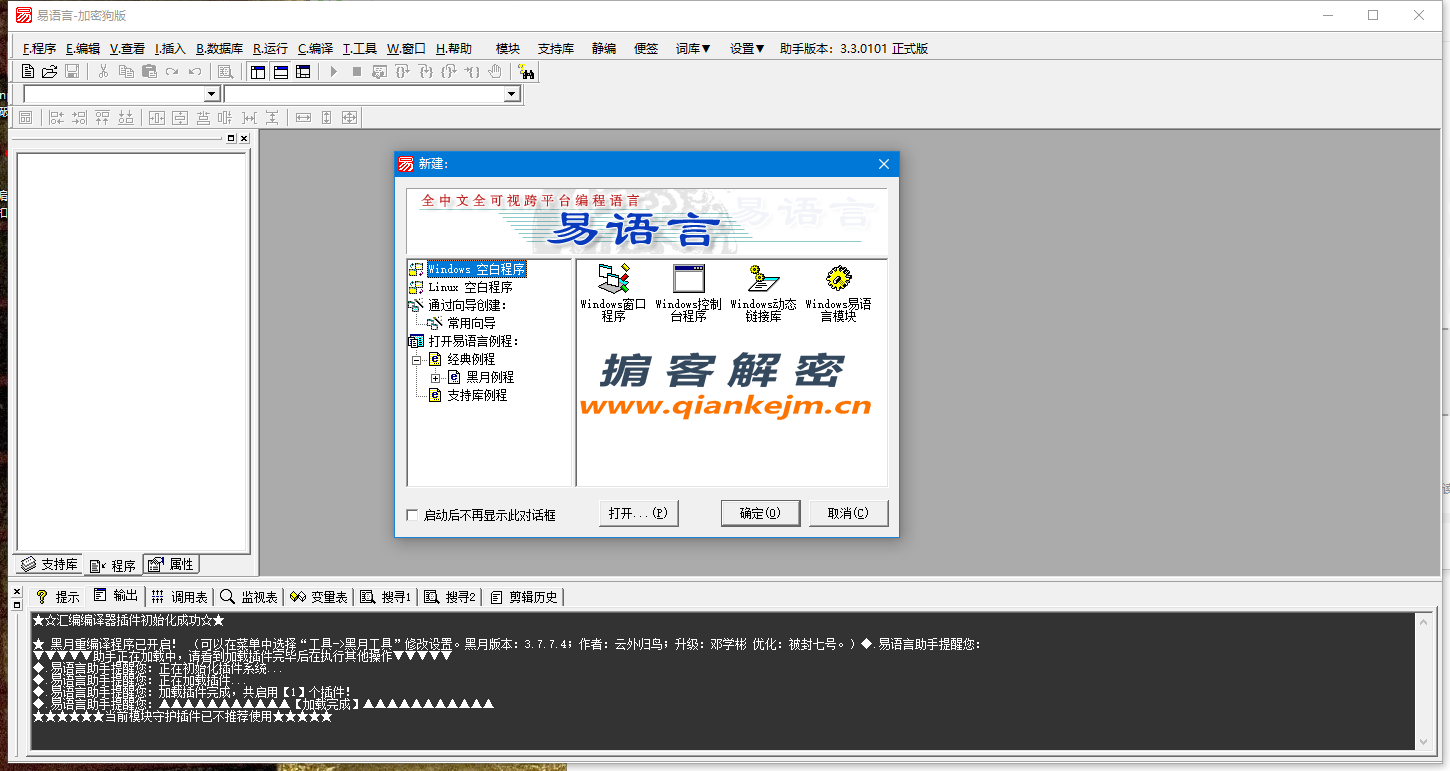The height and width of the screenshot is (771, 1450).
Task: Click the Redo arrow toolbar icon
Action: [172, 72]
